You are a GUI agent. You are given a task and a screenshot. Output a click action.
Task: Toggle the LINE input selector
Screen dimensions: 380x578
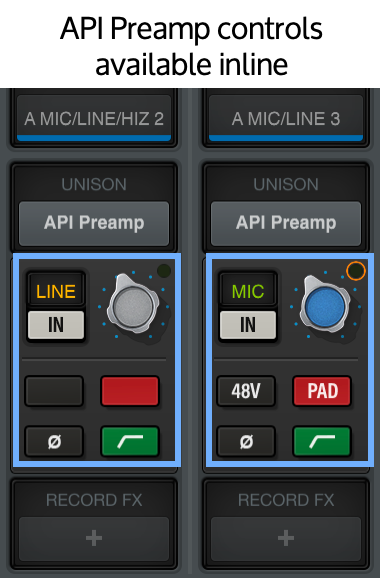(56, 291)
